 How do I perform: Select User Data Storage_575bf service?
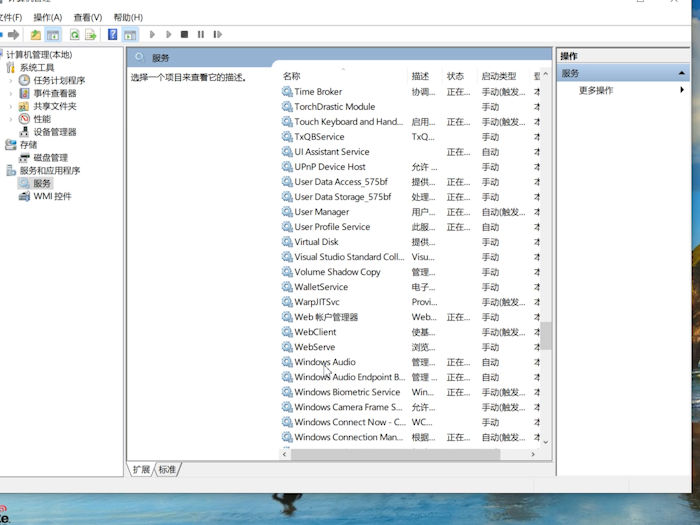point(410,197)
